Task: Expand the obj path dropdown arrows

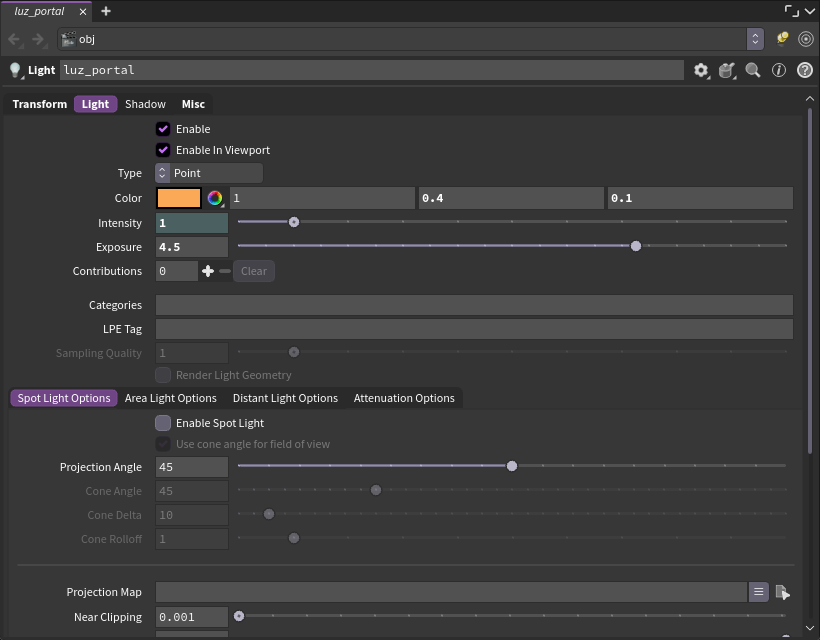Action: click(755, 39)
